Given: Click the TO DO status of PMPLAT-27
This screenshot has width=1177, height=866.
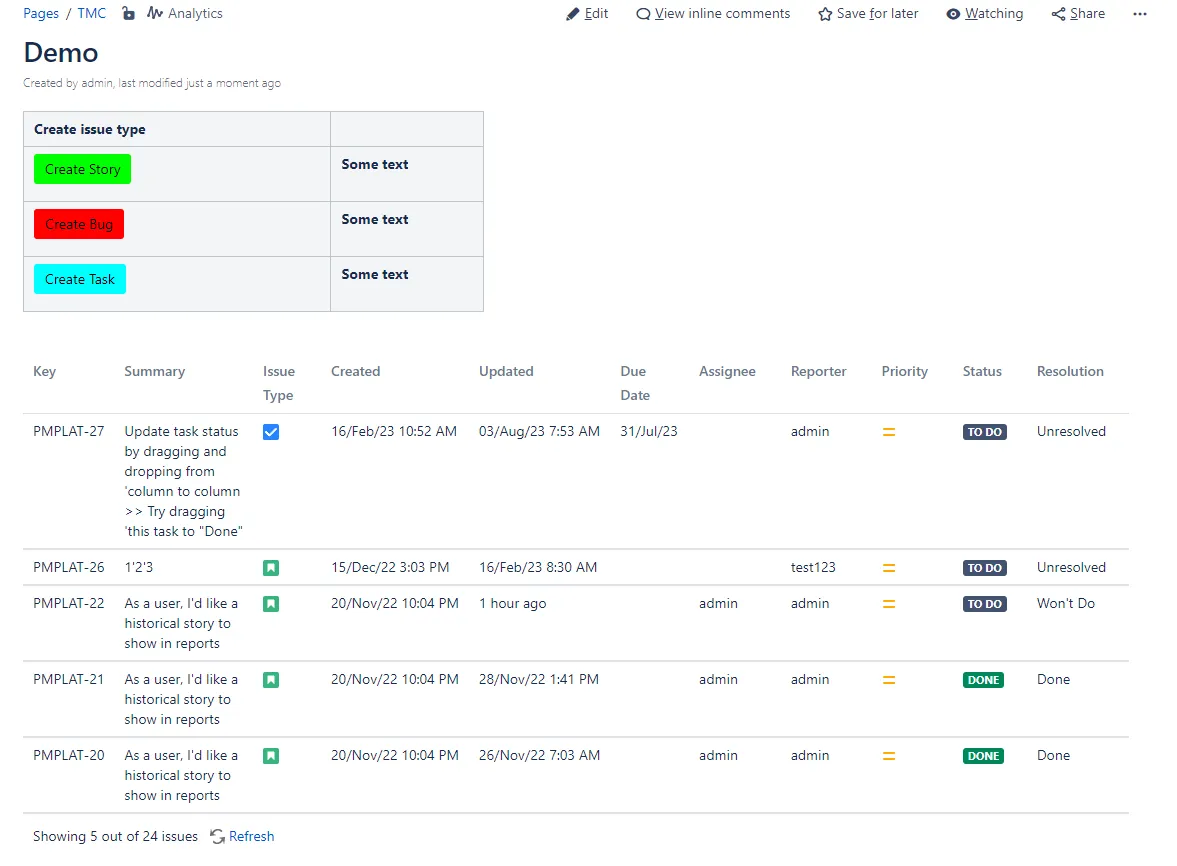Looking at the screenshot, I should (984, 432).
